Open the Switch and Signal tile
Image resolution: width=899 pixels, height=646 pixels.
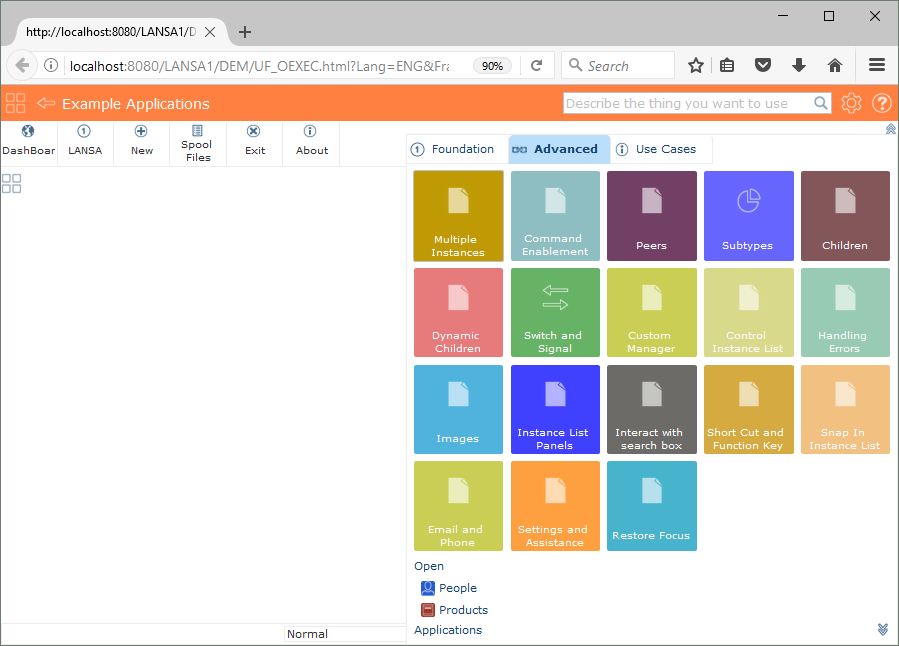tap(554, 312)
